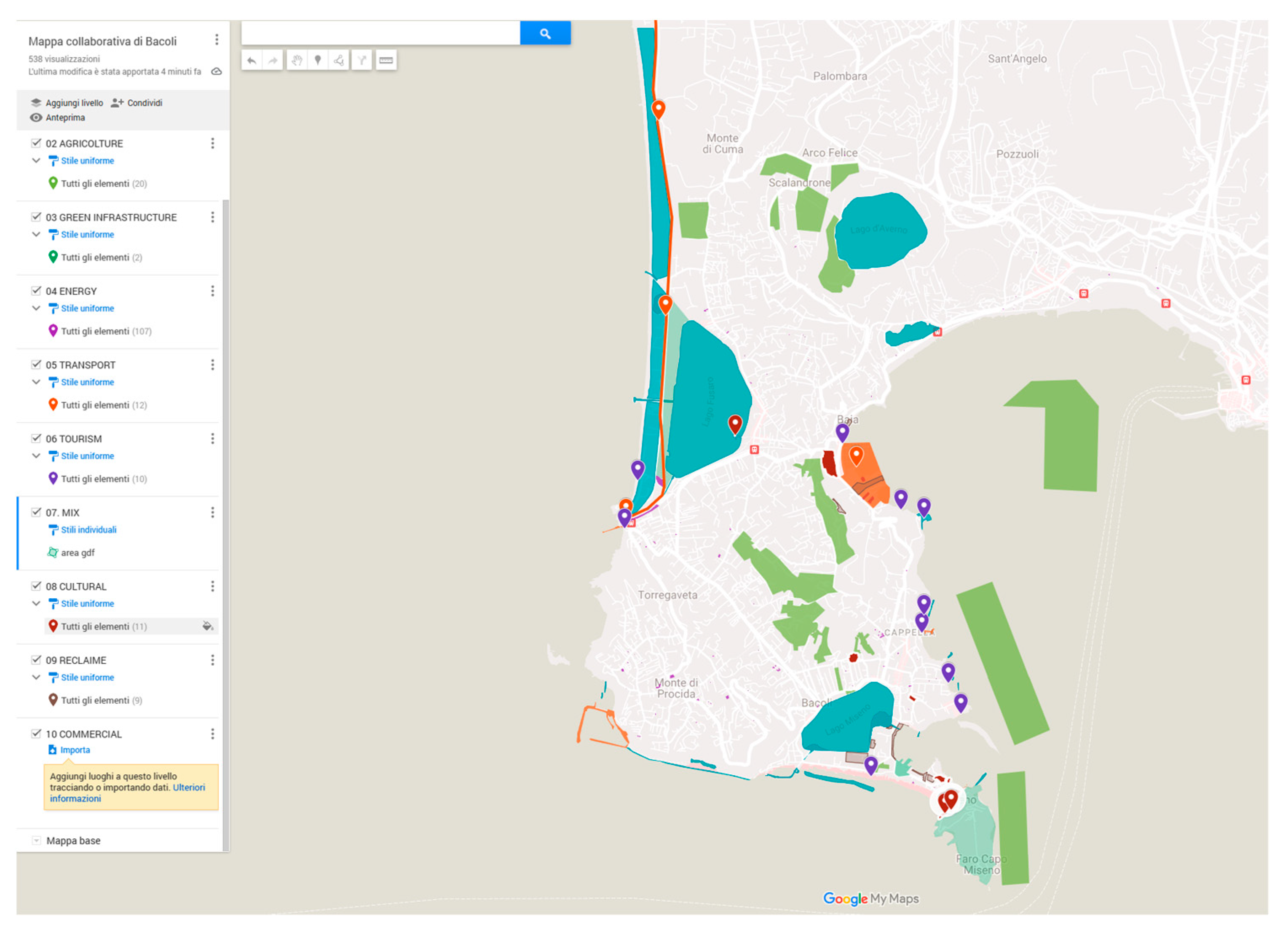Select the hand pan tool
Screen dimensions: 1288x932
pos(297,60)
